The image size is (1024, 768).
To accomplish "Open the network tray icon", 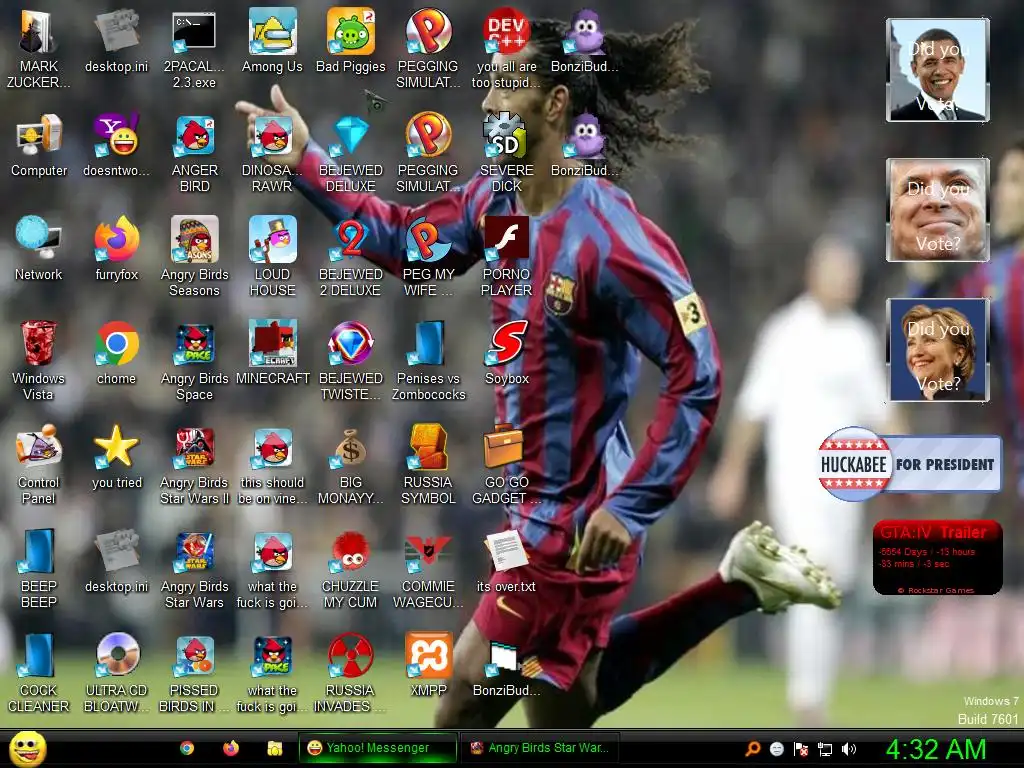I will point(825,749).
